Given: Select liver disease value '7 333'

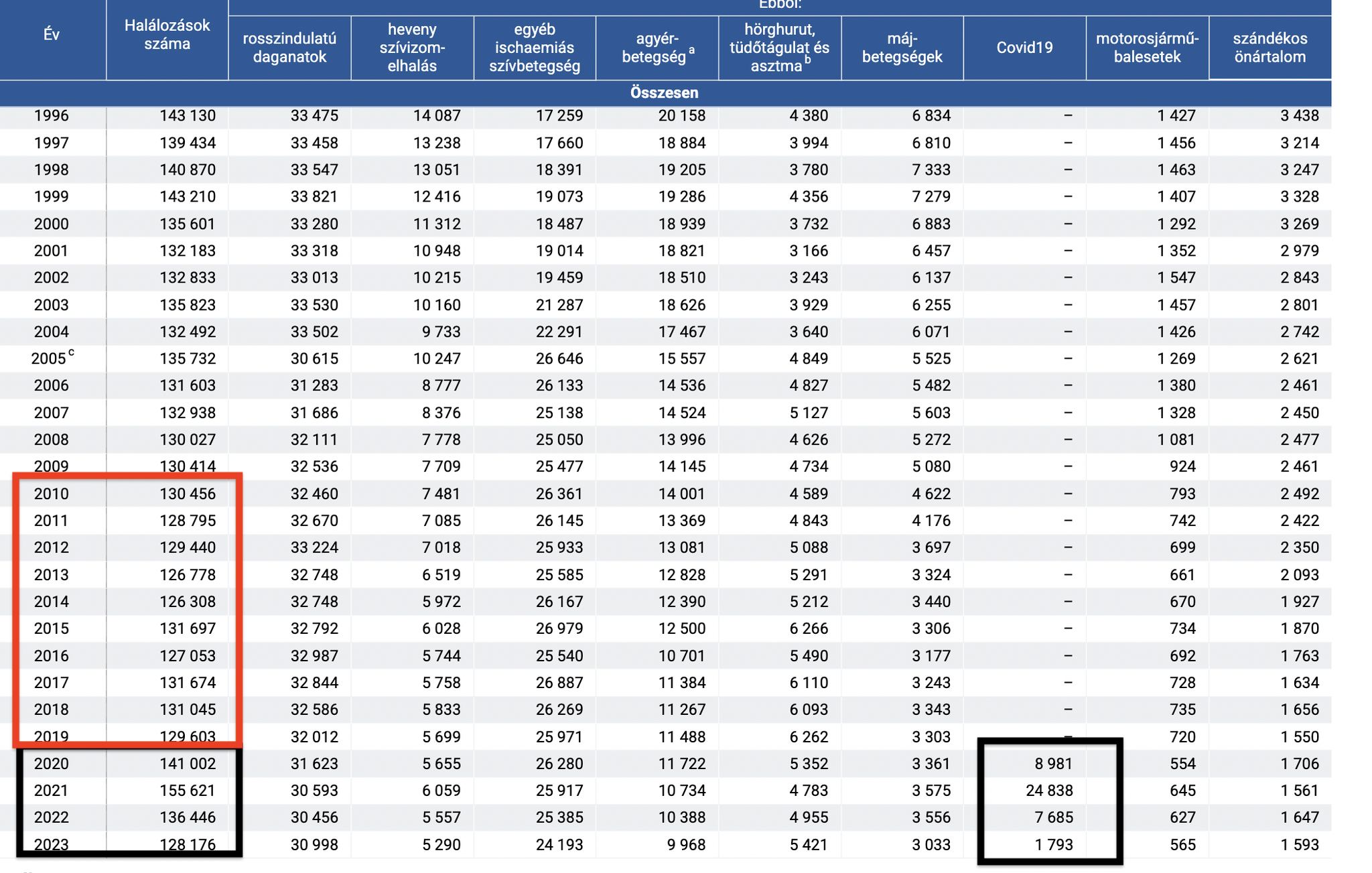Looking at the screenshot, I should (931, 170).
